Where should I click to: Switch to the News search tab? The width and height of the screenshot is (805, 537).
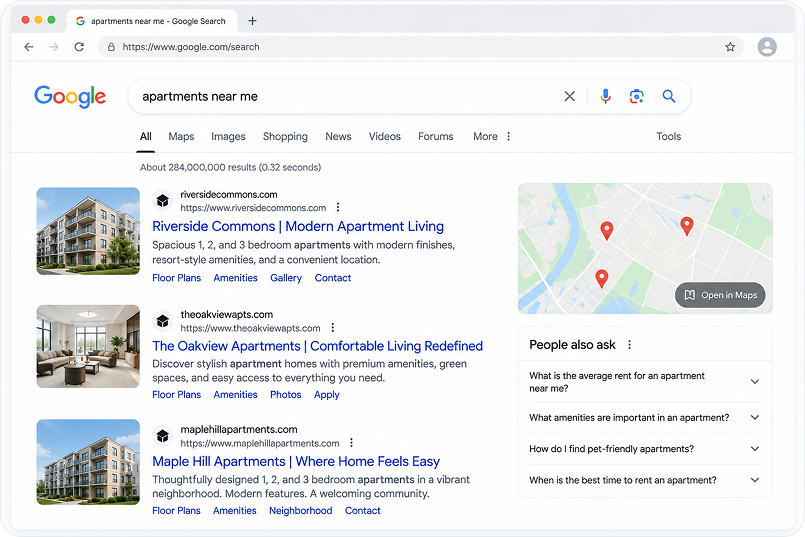point(338,137)
